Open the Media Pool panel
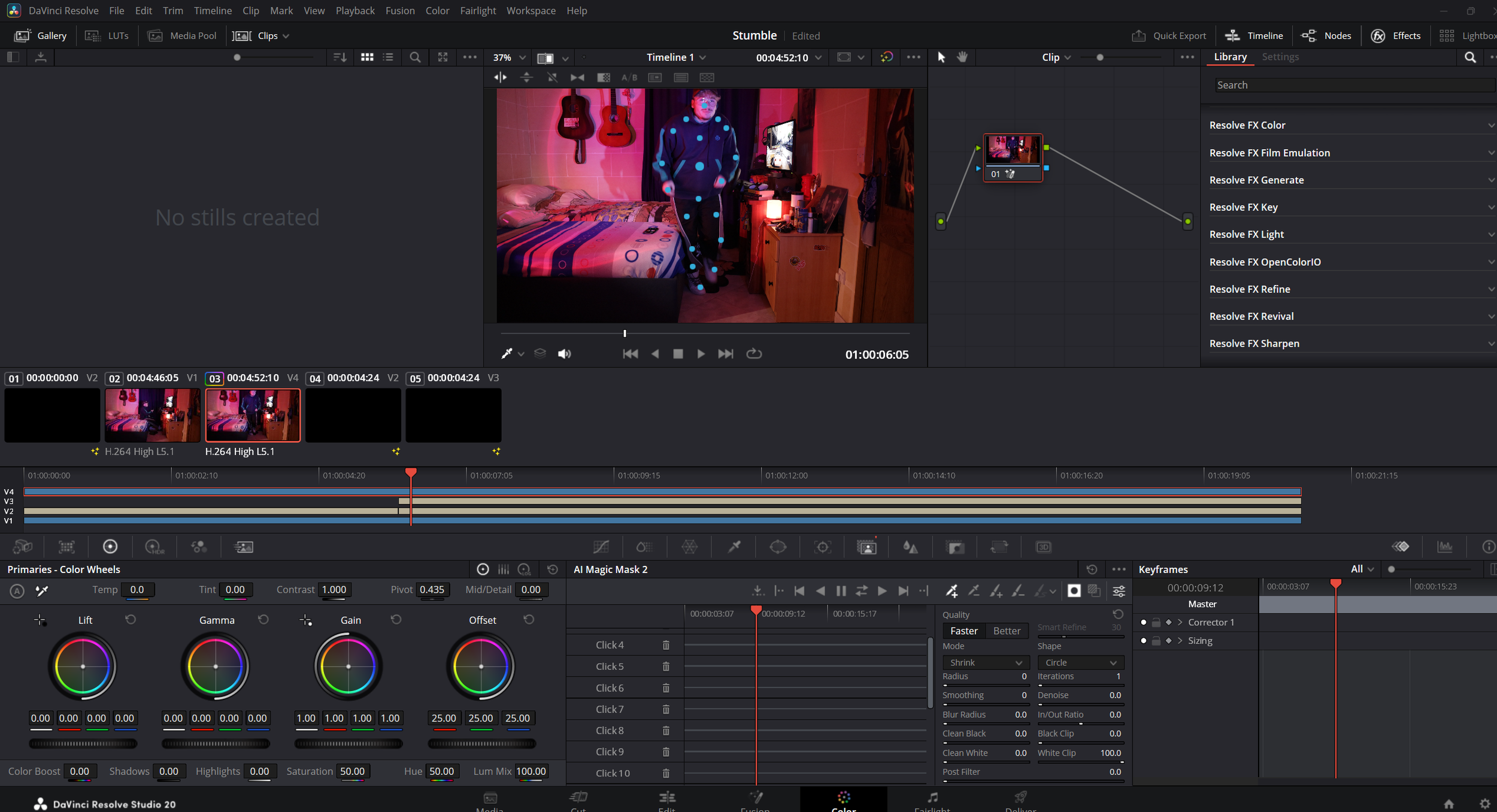This screenshot has height=812, width=1497. [x=182, y=36]
